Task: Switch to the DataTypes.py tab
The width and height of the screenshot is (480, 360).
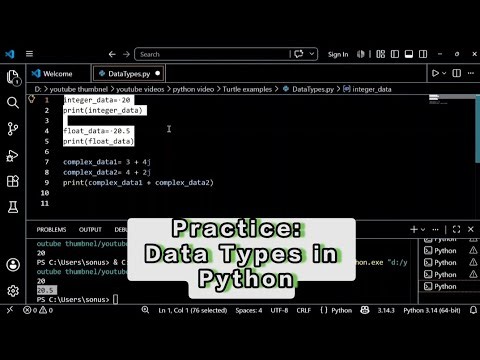Action: [129, 74]
